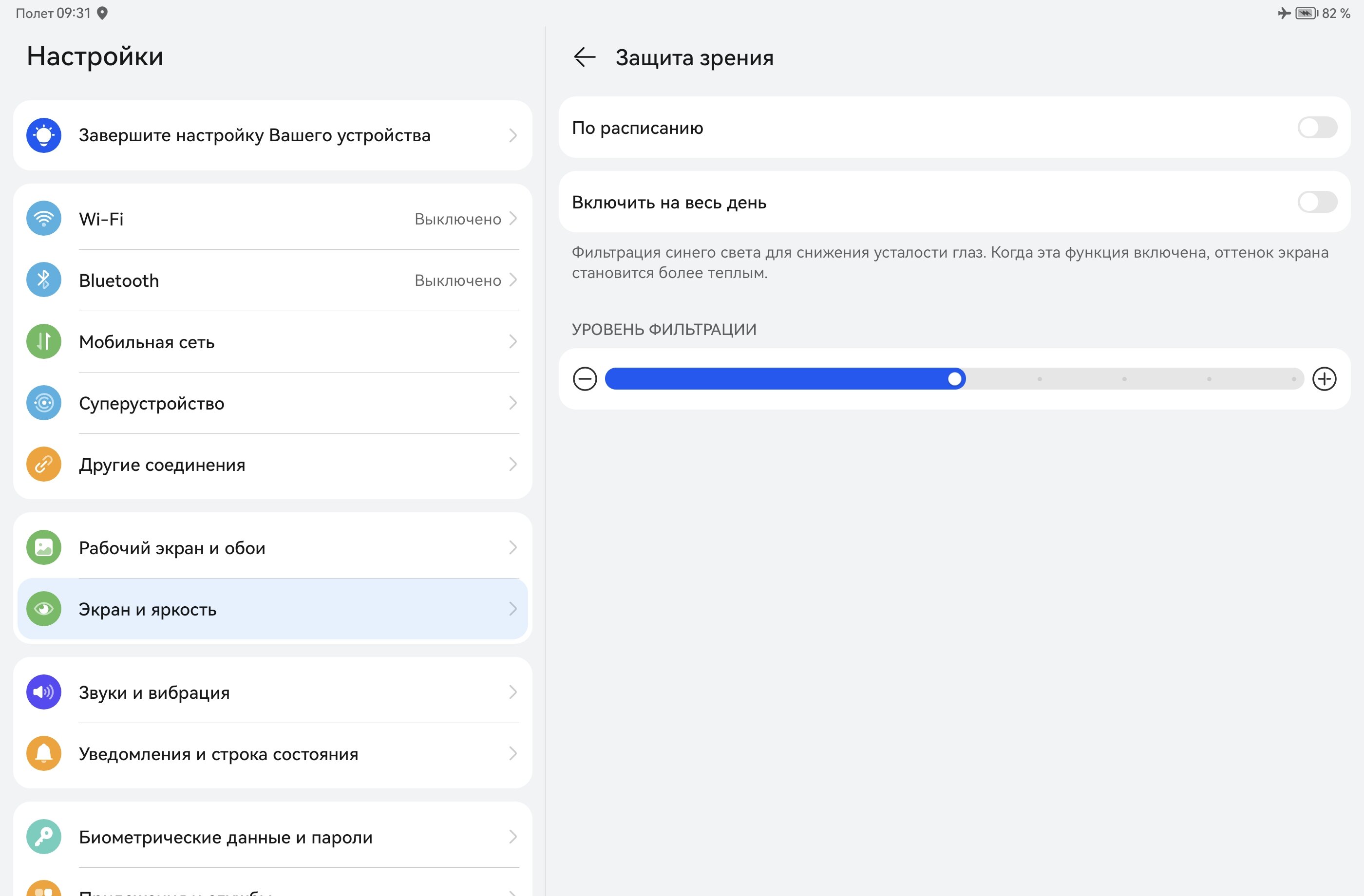Open Другие соединения settings item
The height and width of the screenshot is (896, 1364).
273,464
